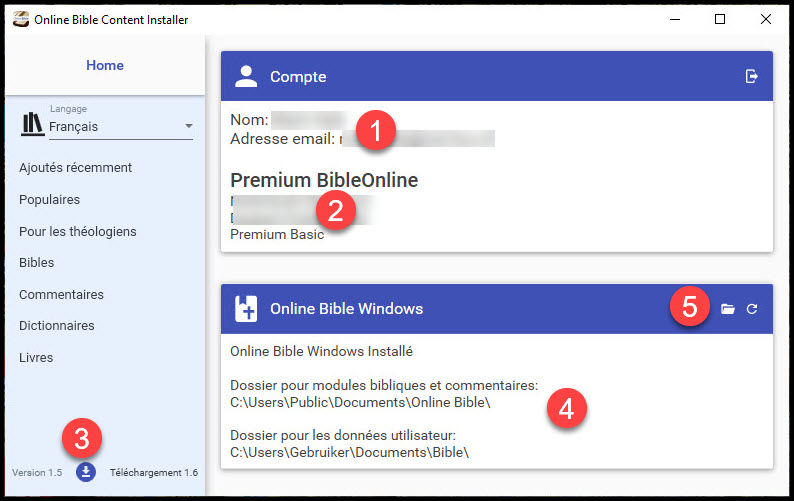This screenshot has height=501, width=794.
Task: Open the Dictionnaires category
Action: point(57,326)
